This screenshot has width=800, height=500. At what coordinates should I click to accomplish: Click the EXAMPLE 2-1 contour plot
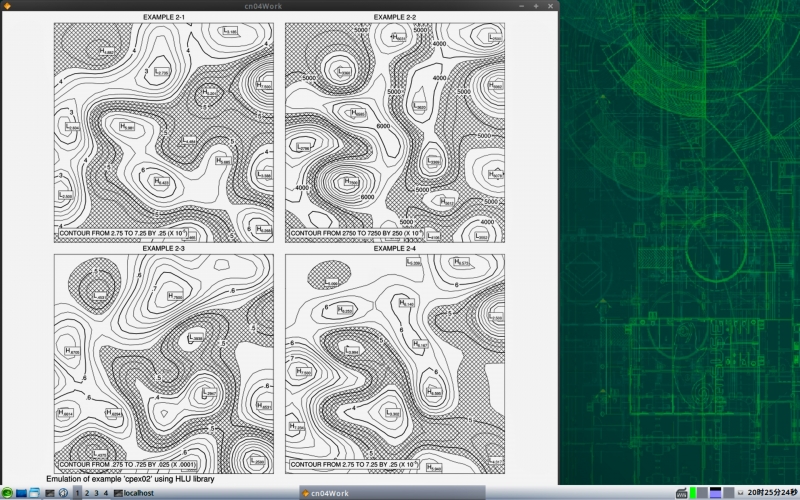tap(164, 131)
